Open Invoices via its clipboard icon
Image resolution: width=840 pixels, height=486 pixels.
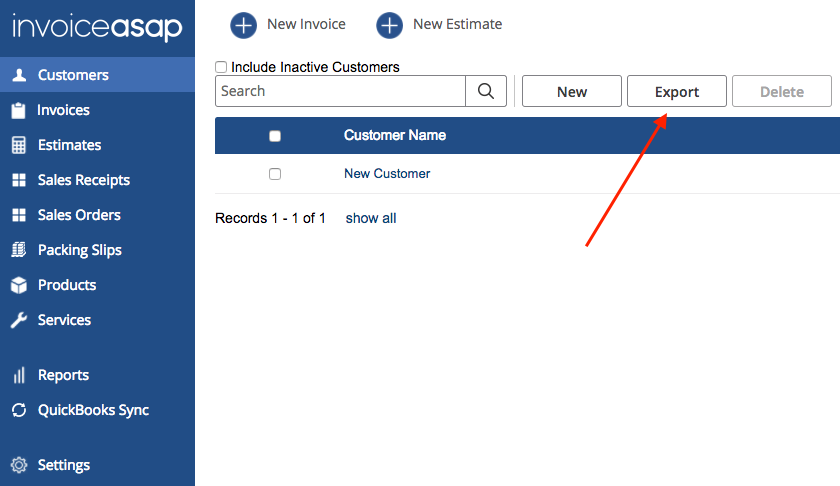(x=18, y=110)
